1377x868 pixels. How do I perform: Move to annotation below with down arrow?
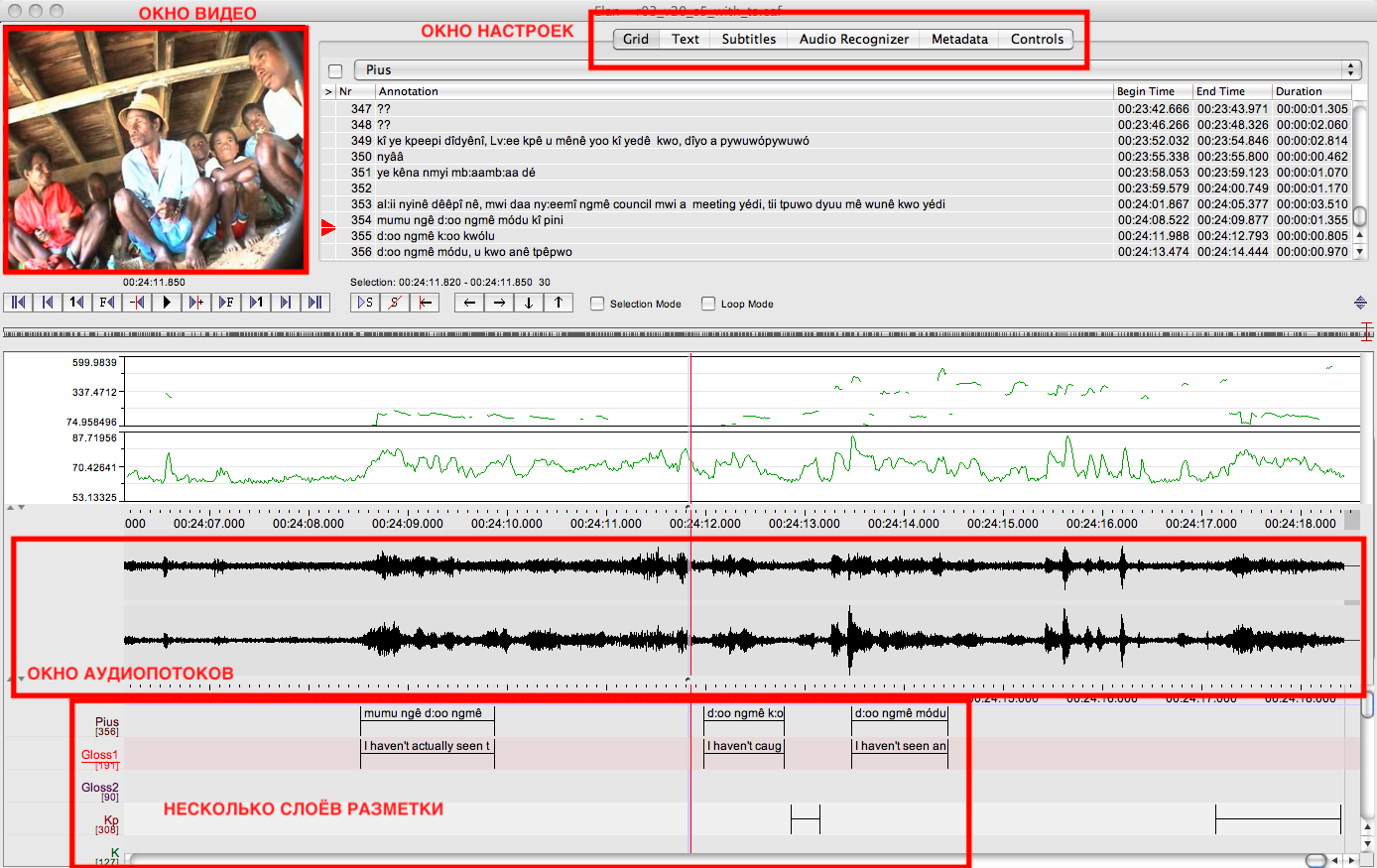click(529, 303)
